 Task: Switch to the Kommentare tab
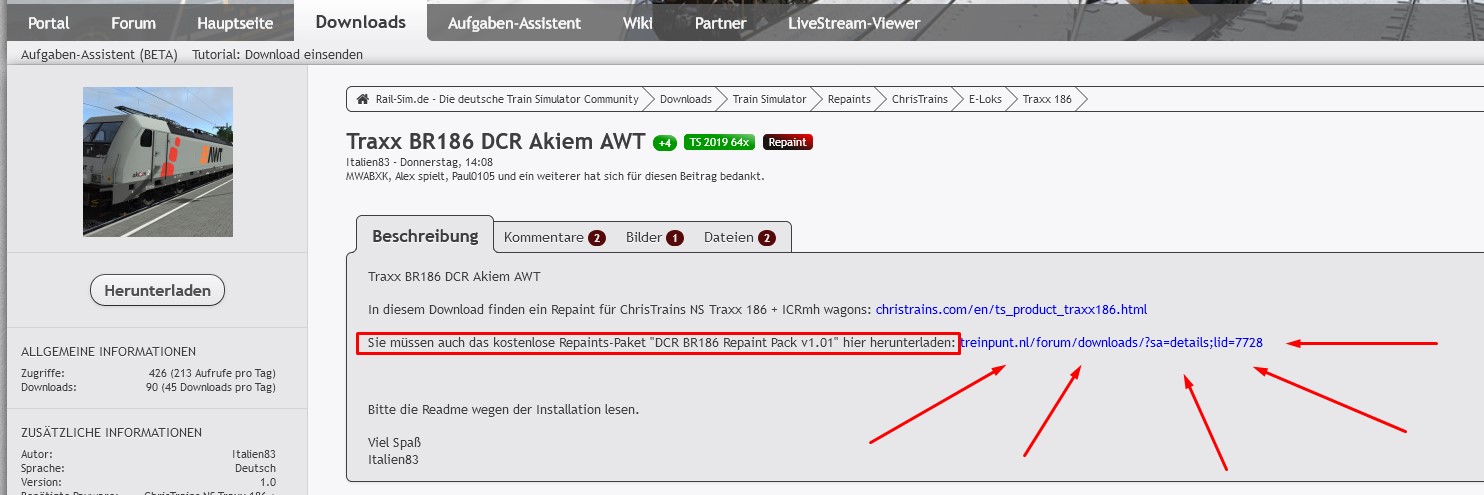pyautogui.click(x=554, y=238)
